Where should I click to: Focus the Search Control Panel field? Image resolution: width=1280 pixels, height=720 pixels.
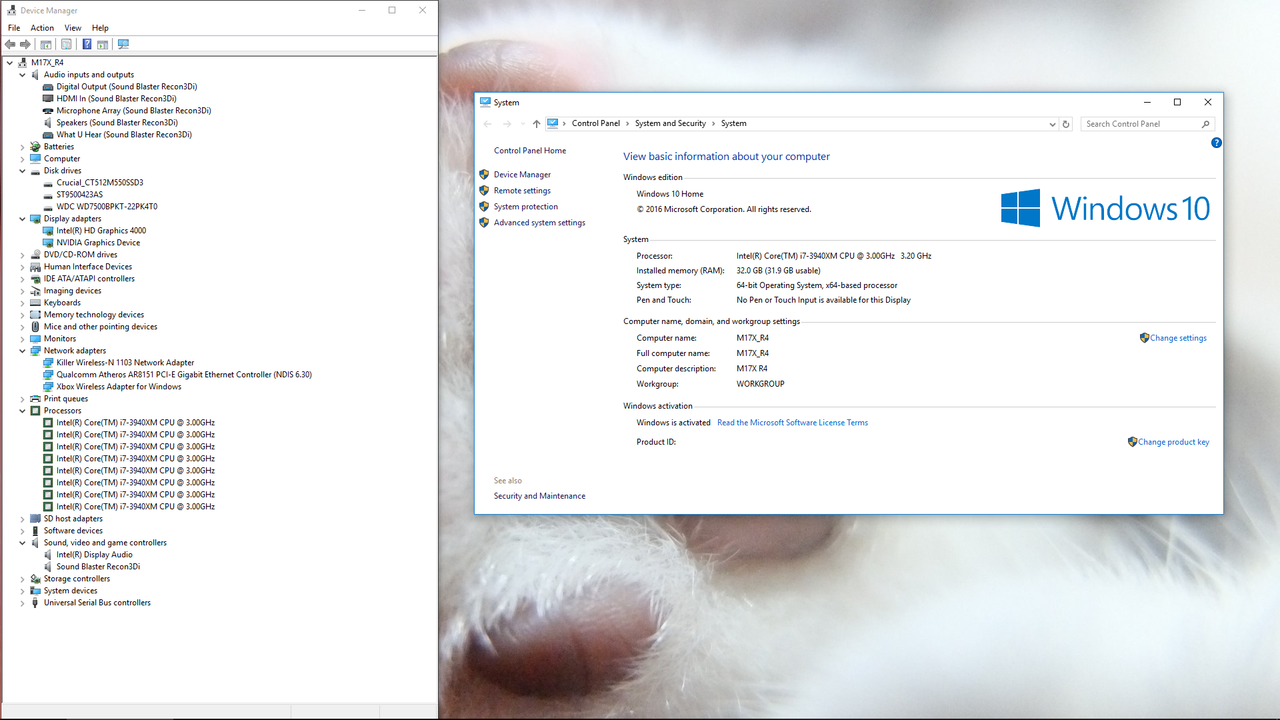pyautogui.click(x=1148, y=124)
